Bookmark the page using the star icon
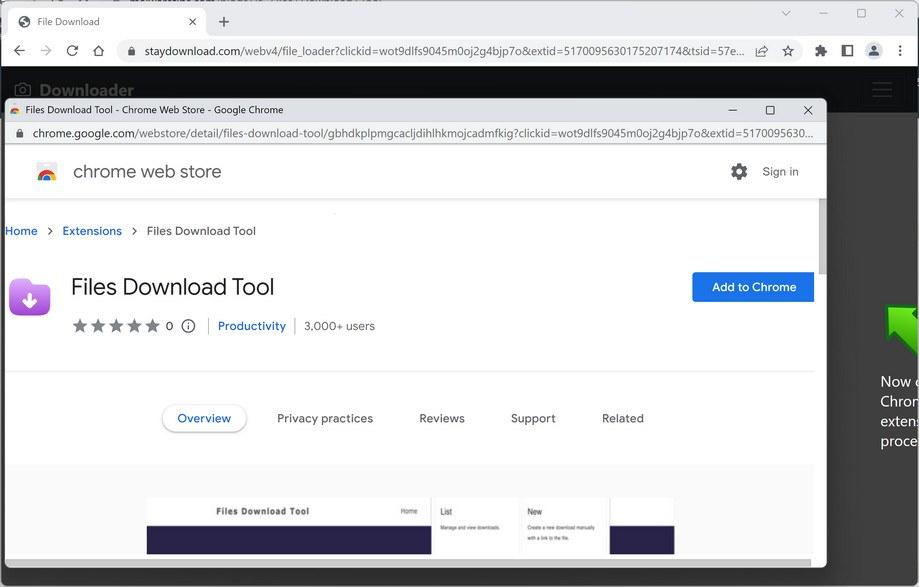The height and width of the screenshot is (587, 919). [x=787, y=51]
